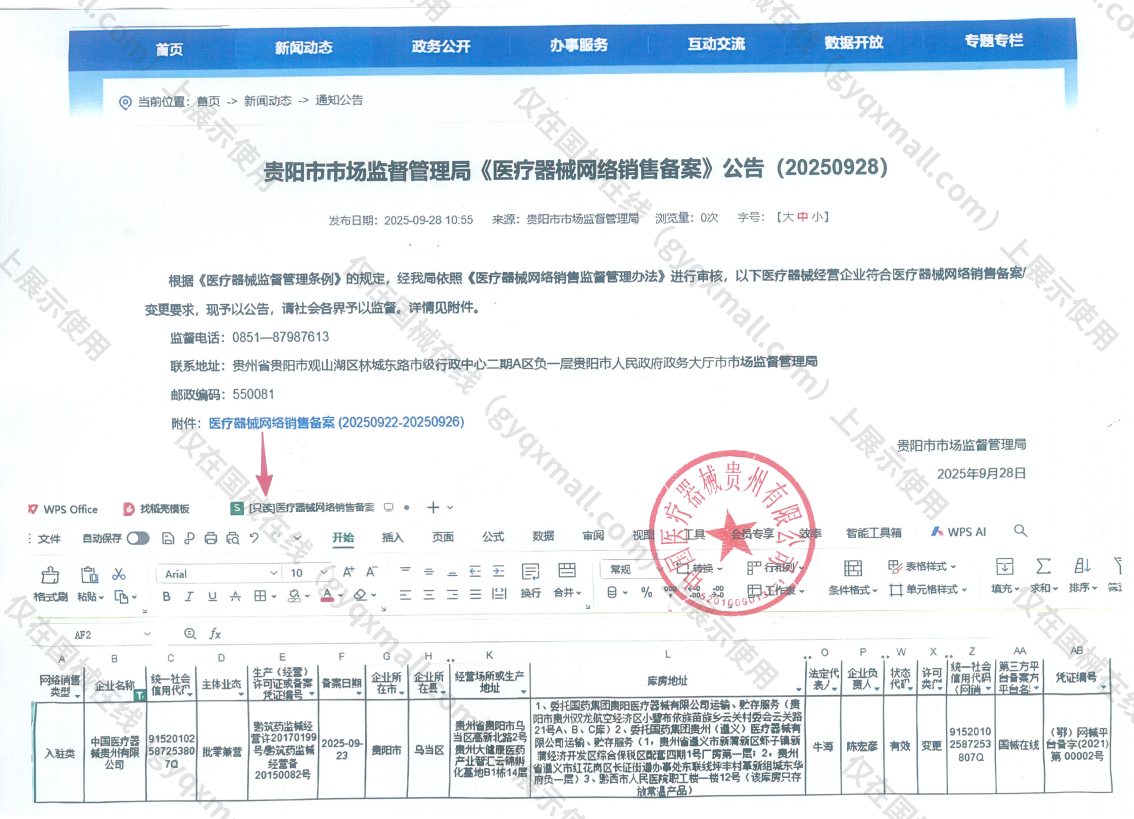1134x819 pixels.
Task: Click the 找稻壳模板 tab button
Action: (156, 509)
